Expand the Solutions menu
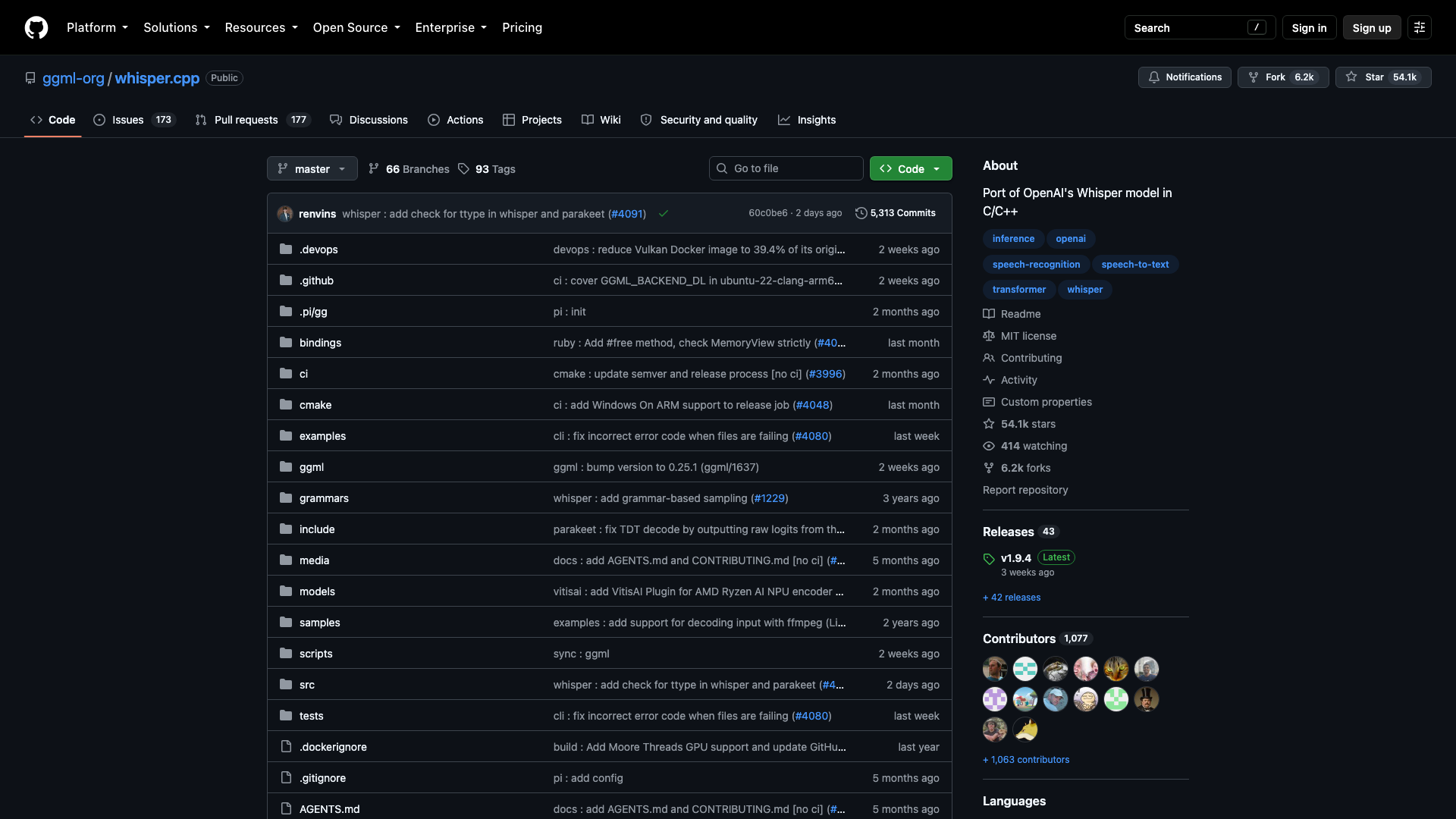The width and height of the screenshot is (1456, 819). point(177,27)
